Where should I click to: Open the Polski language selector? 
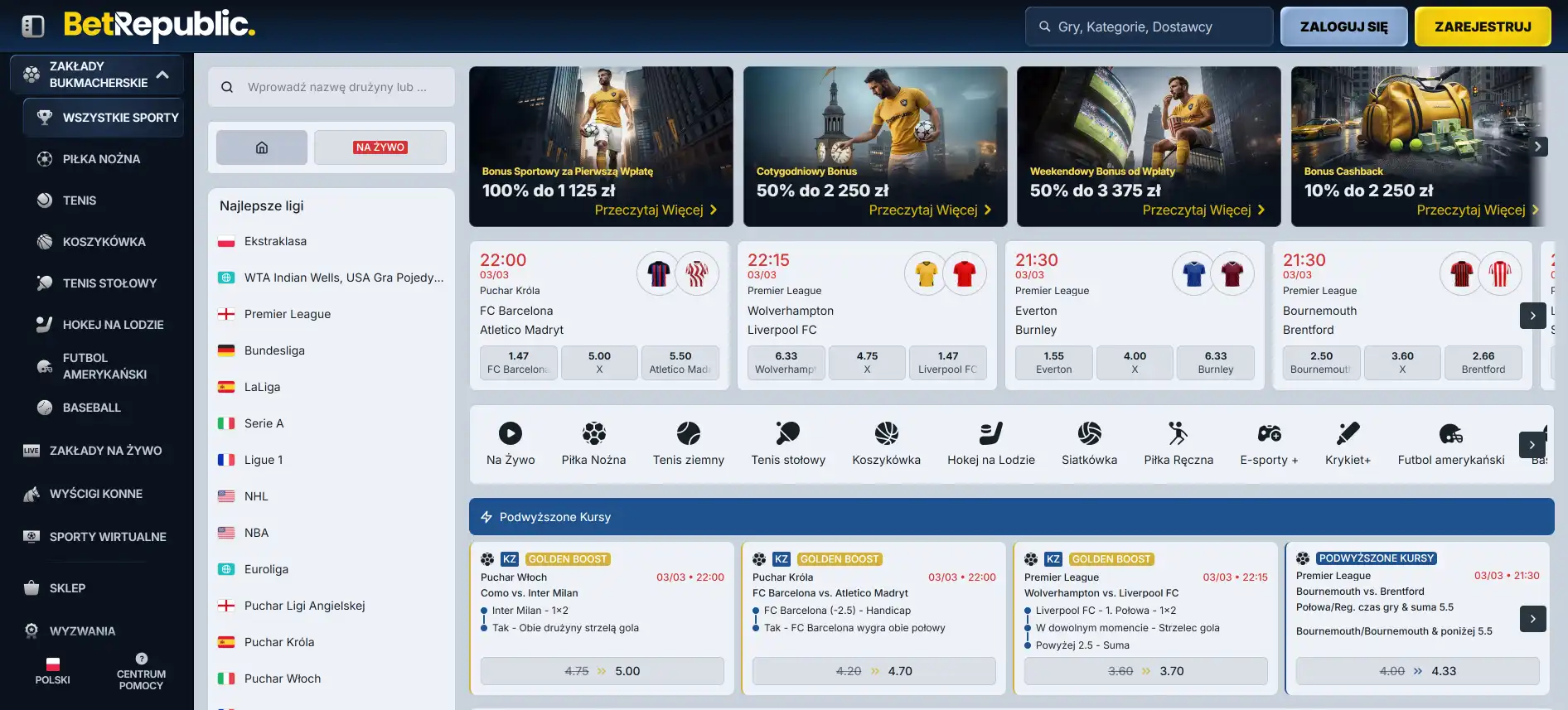click(53, 671)
